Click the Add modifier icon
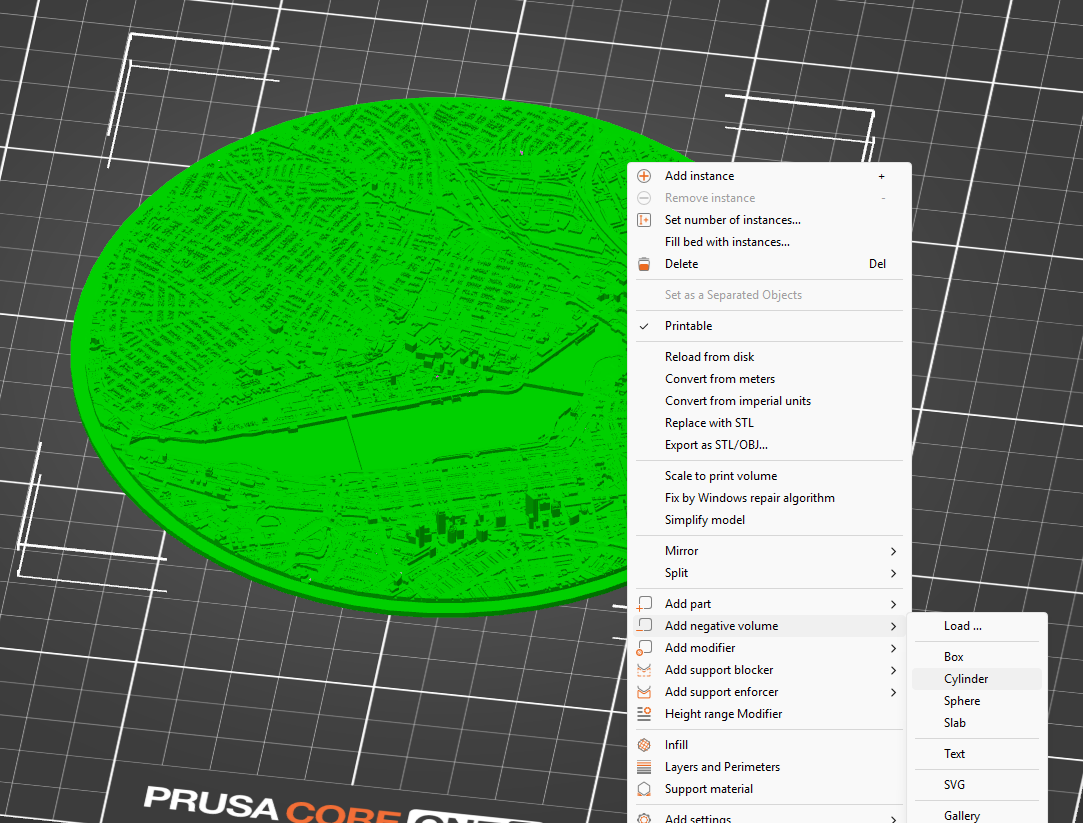Image resolution: width=1083 pixels, height=823 pixels. (x=644, y=648)
